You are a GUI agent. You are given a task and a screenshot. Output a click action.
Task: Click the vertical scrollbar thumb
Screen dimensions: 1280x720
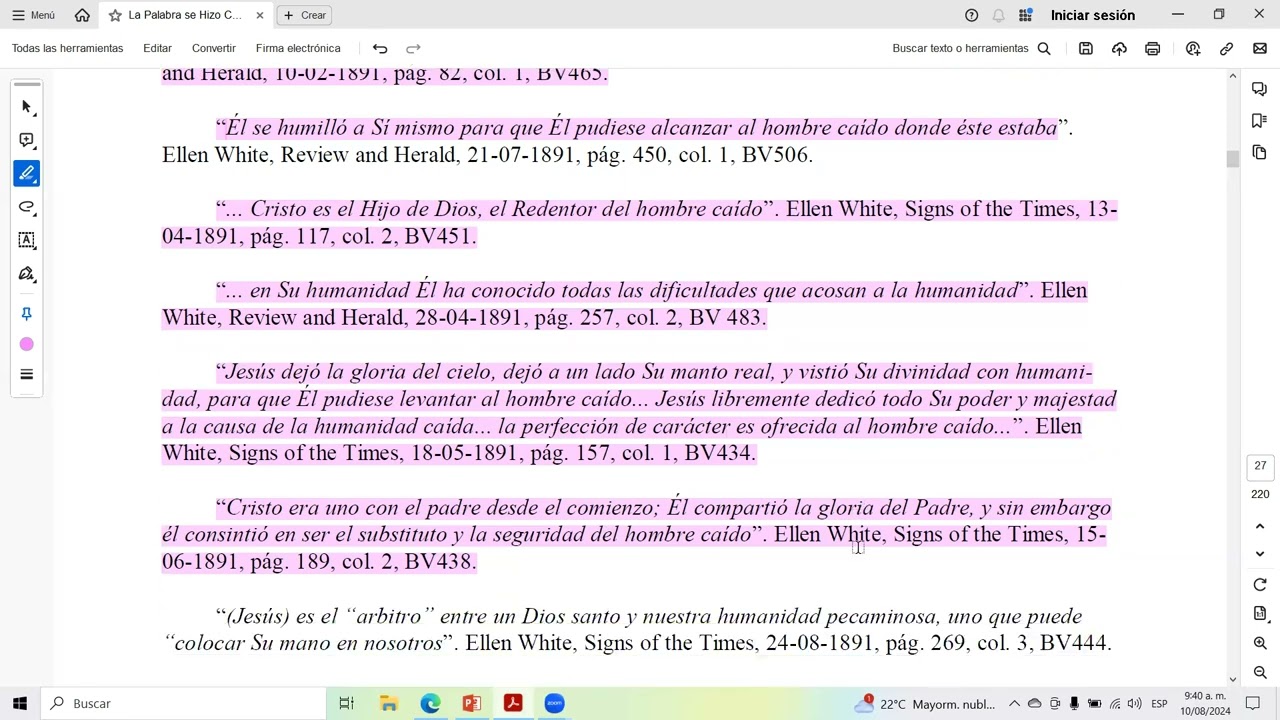(x=1232, y=159)
